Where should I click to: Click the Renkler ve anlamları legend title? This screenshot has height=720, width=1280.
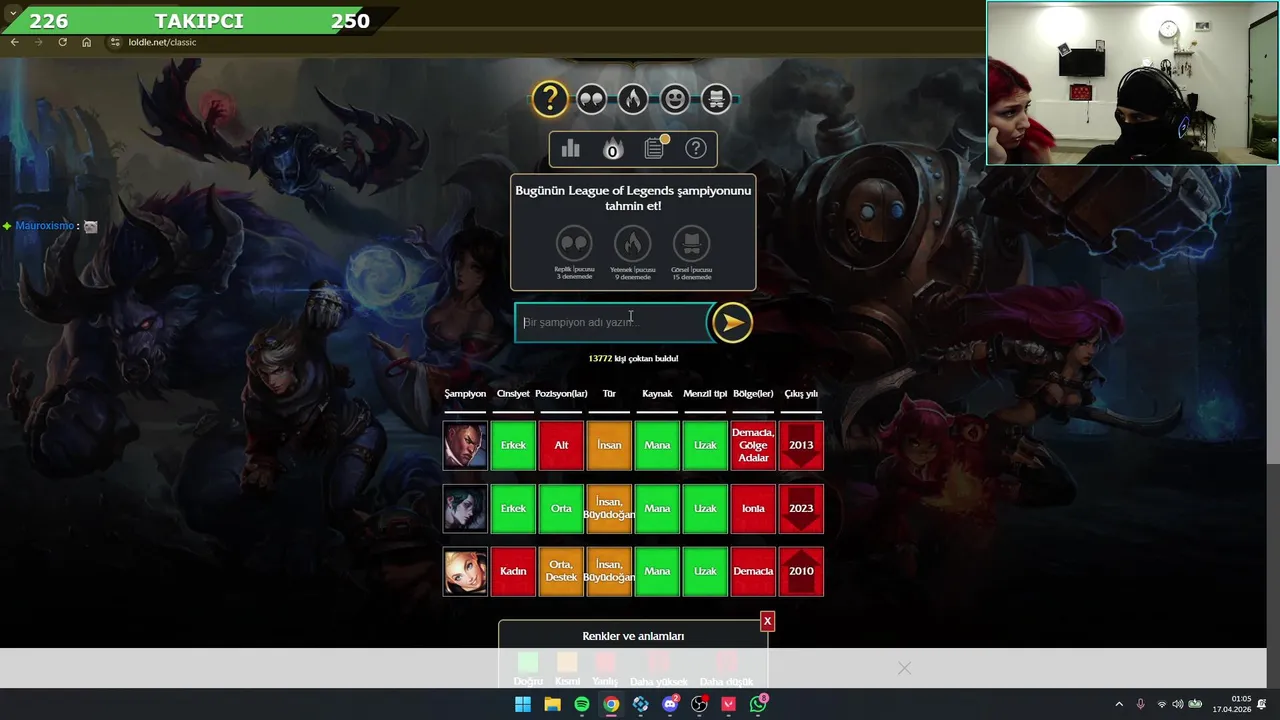633,636
